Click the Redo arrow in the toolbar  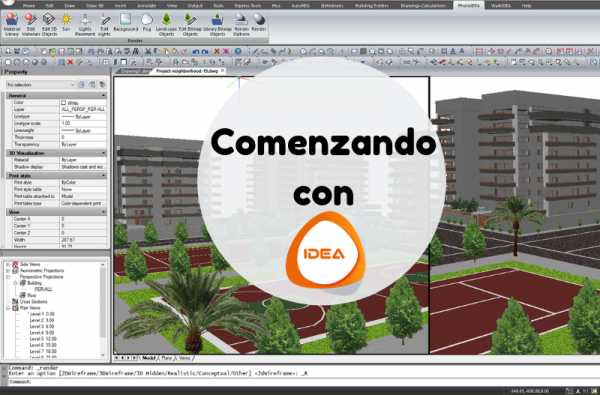(205, 51)
